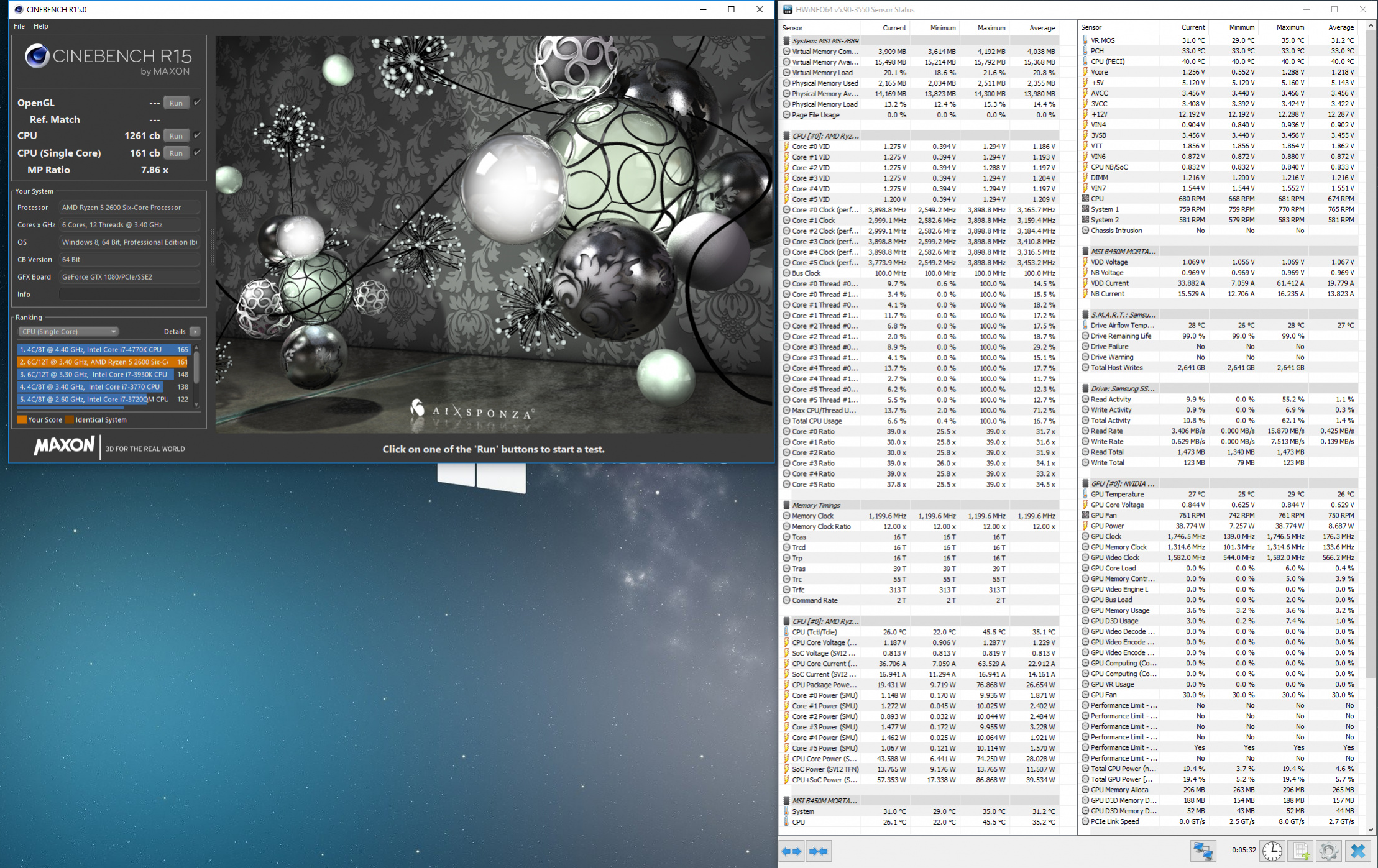This screenshot has height=868, width=1378.
Task: Click the Cinebench ranking list scrollbar
Action: [196, 367]
